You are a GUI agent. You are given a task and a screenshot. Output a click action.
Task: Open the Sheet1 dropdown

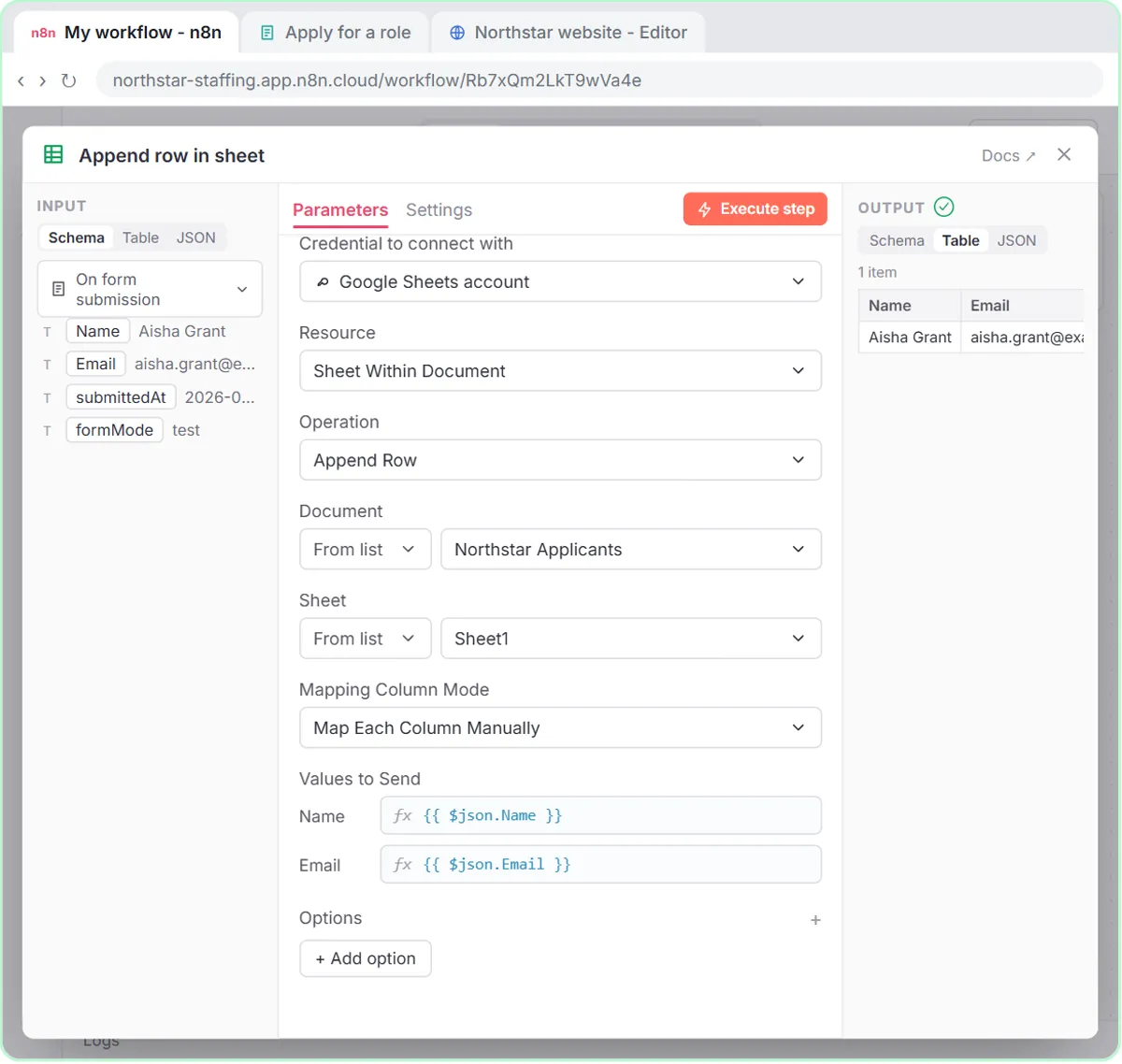pos(631,639)
